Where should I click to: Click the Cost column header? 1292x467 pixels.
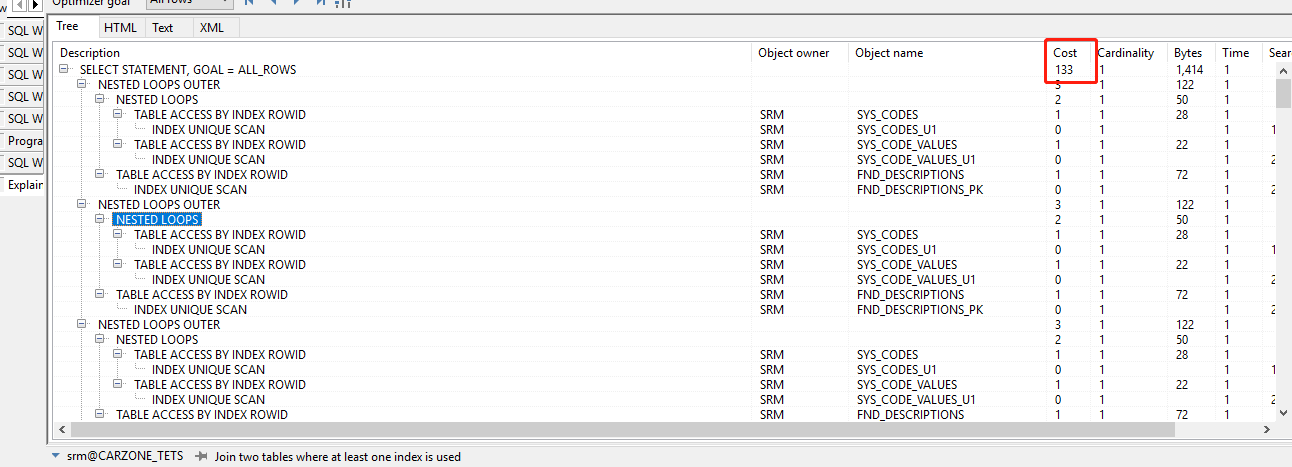(1065, 53)
